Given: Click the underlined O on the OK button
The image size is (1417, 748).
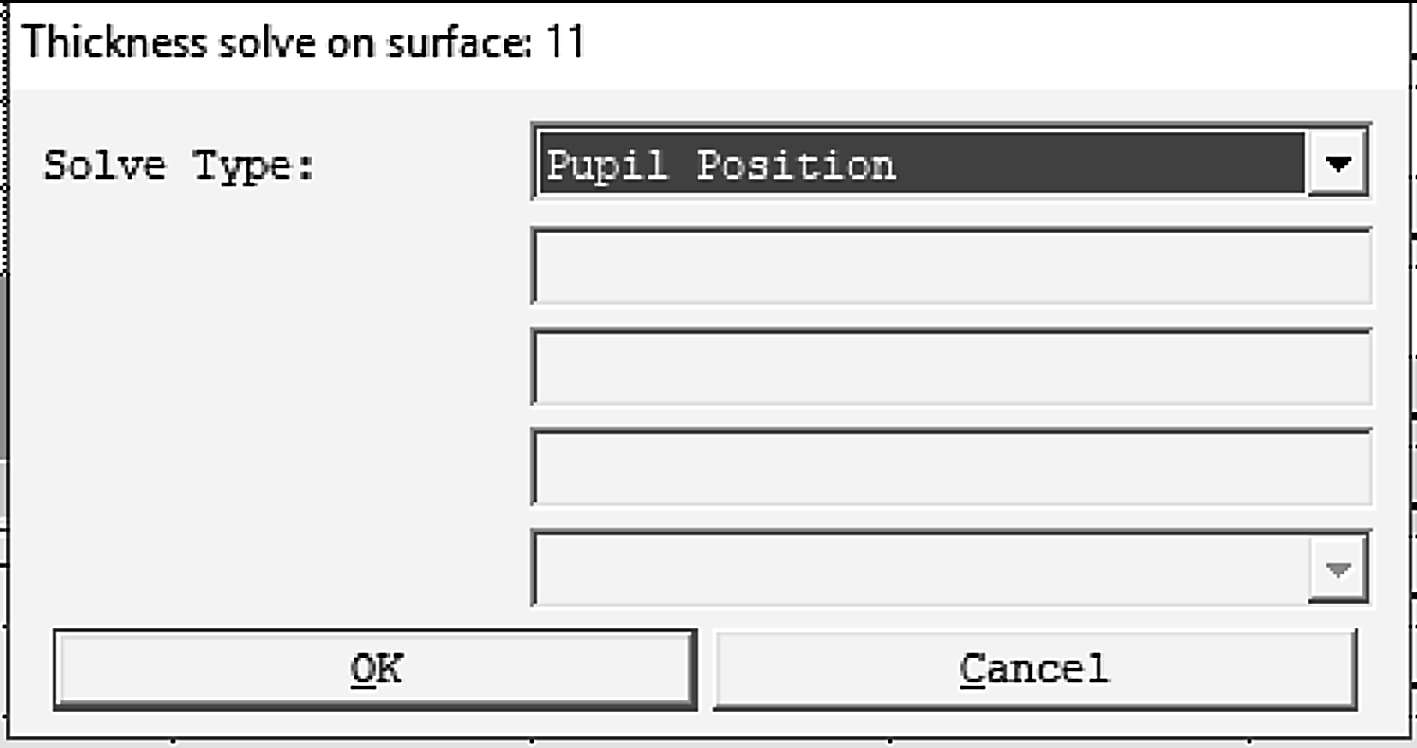Looking at the screenshot, I should (x=362, y=668).
